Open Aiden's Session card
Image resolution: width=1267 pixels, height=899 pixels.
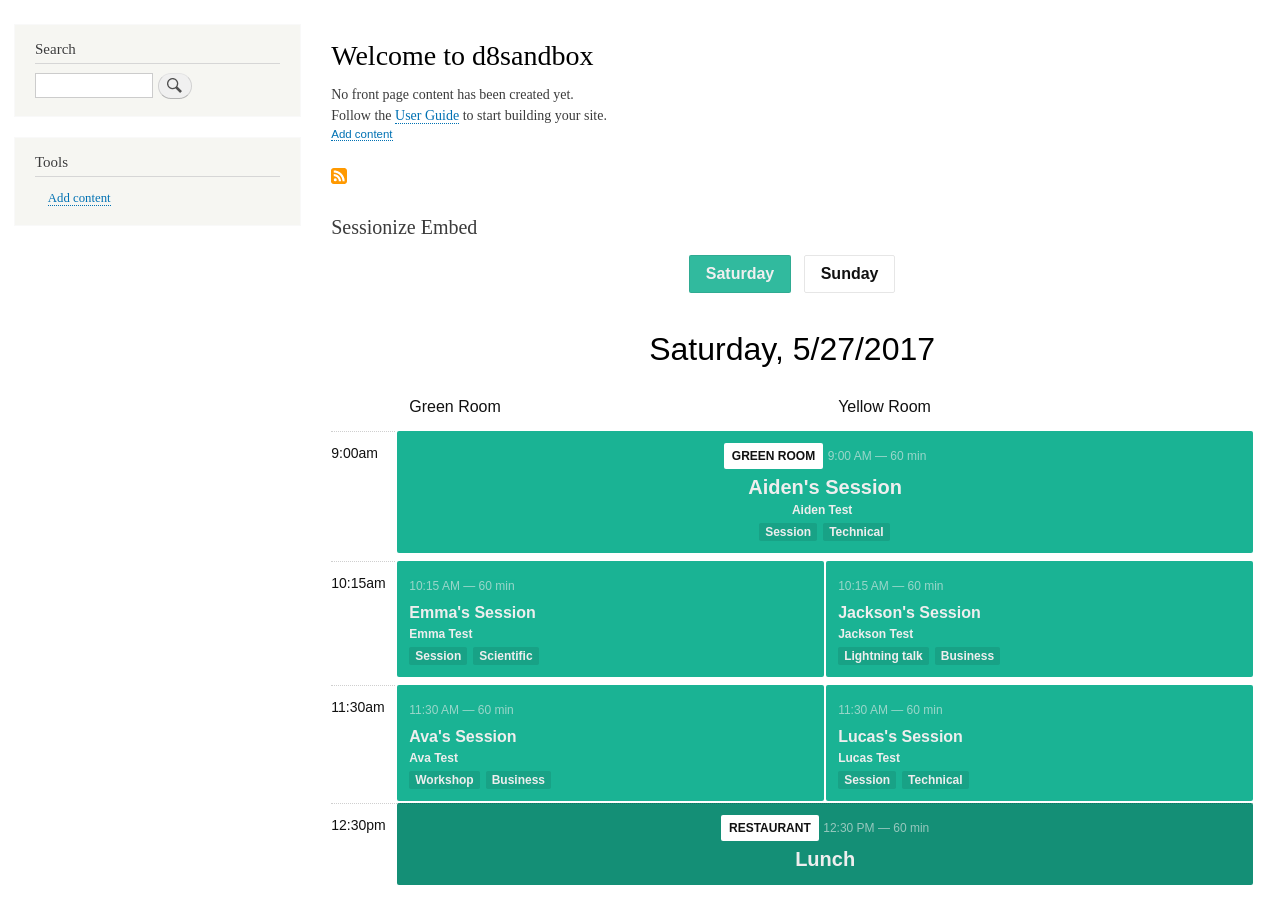824,485
